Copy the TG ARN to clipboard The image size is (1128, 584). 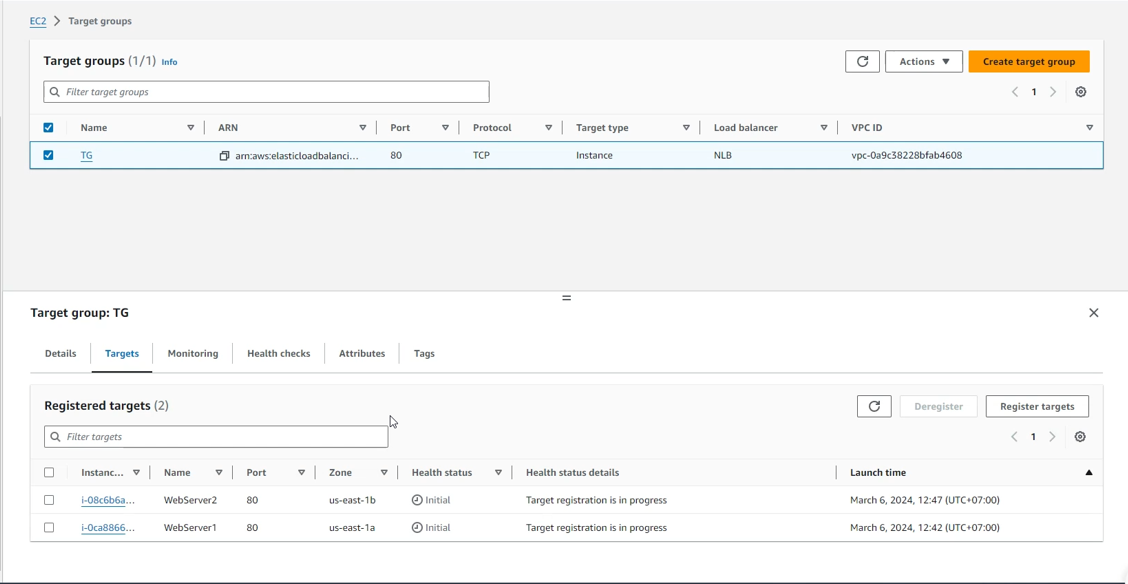pos(224,156)
